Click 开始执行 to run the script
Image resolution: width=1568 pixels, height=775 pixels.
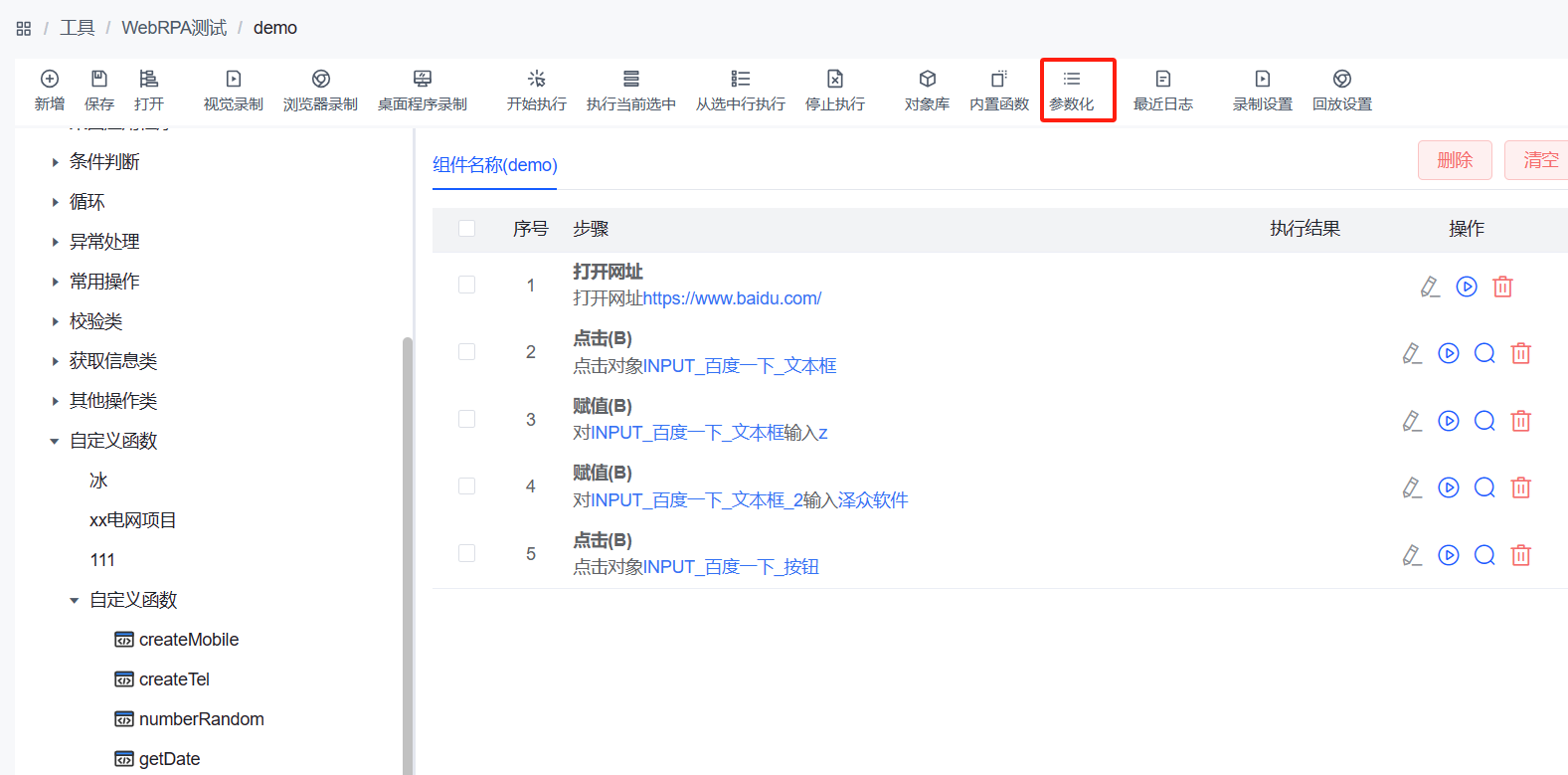536,80
